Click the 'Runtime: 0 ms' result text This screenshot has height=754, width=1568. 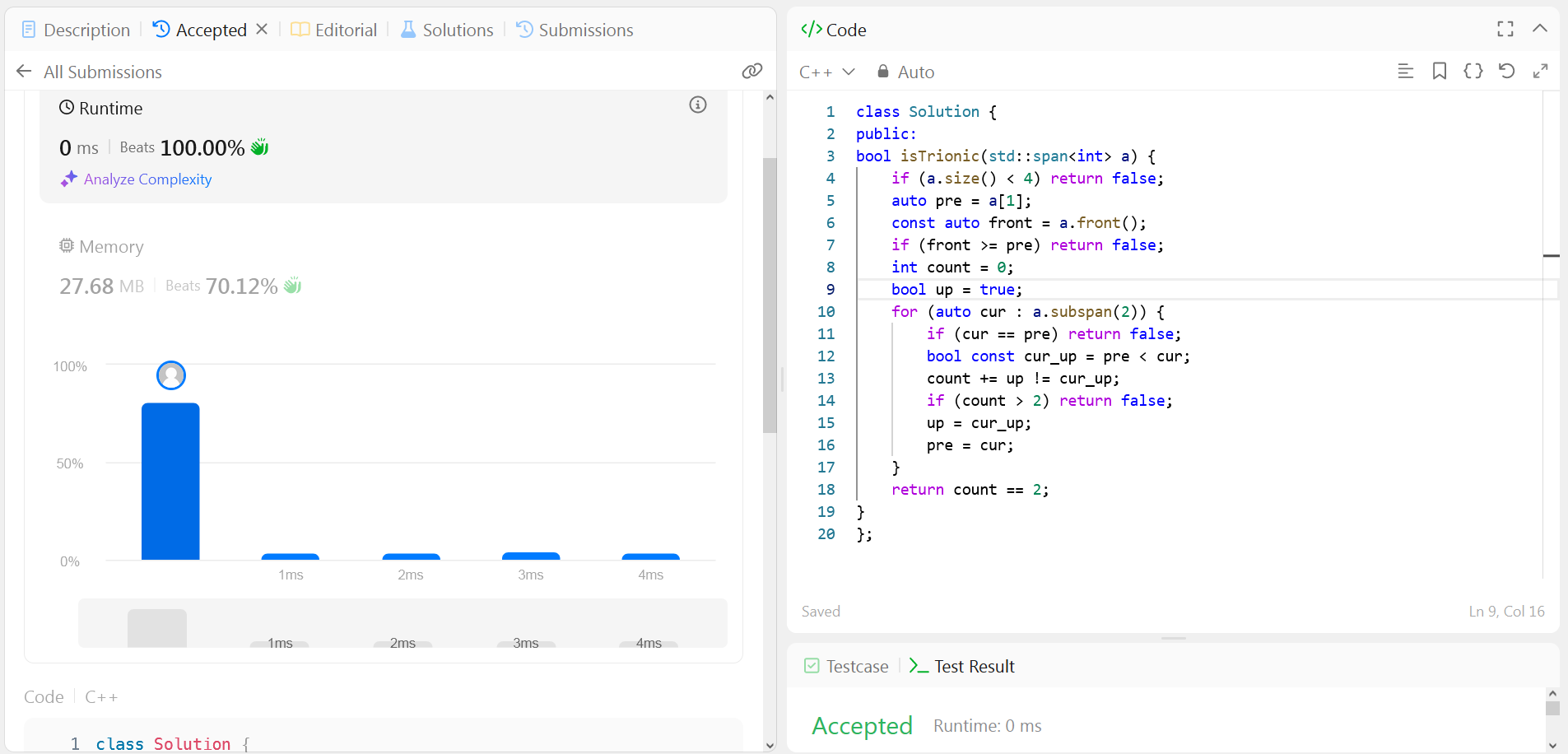coord(988,726)
